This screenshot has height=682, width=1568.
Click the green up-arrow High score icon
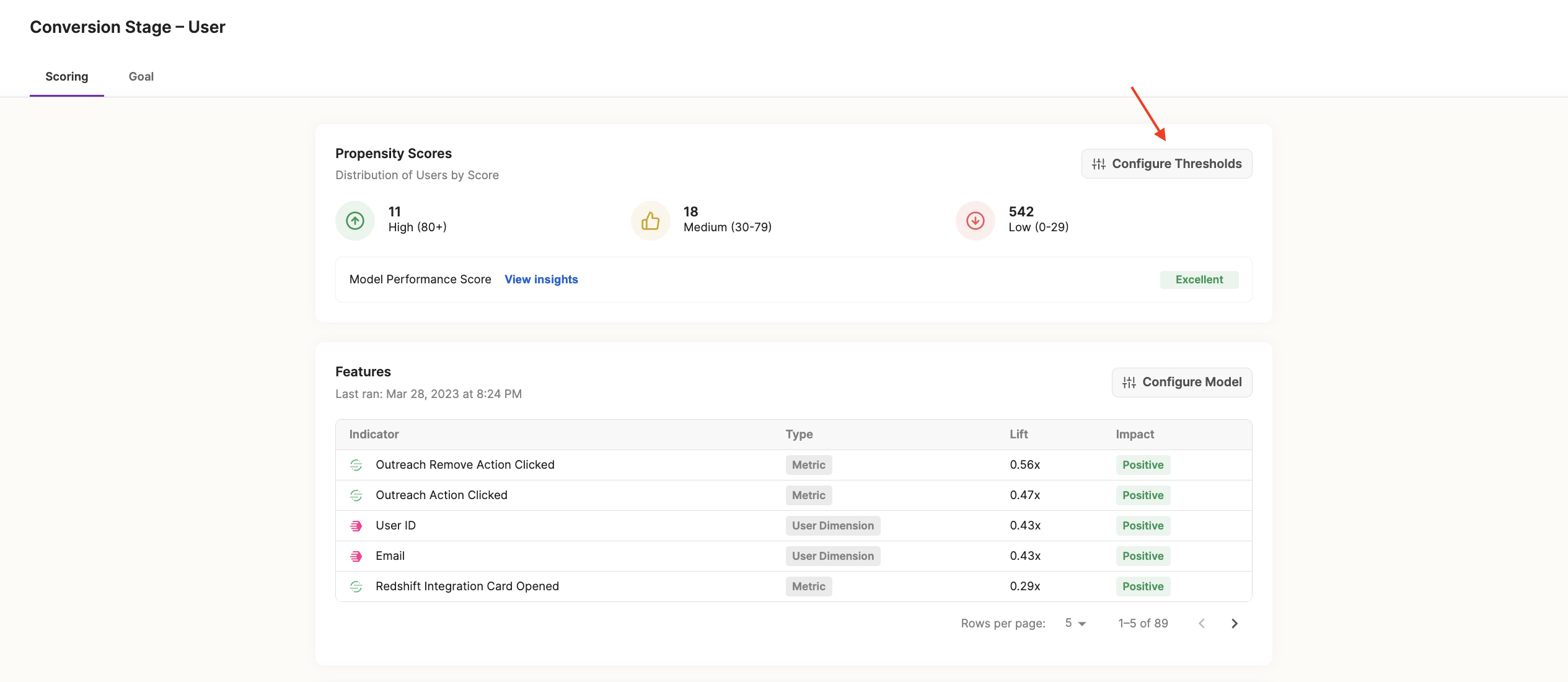click(355, 221)
